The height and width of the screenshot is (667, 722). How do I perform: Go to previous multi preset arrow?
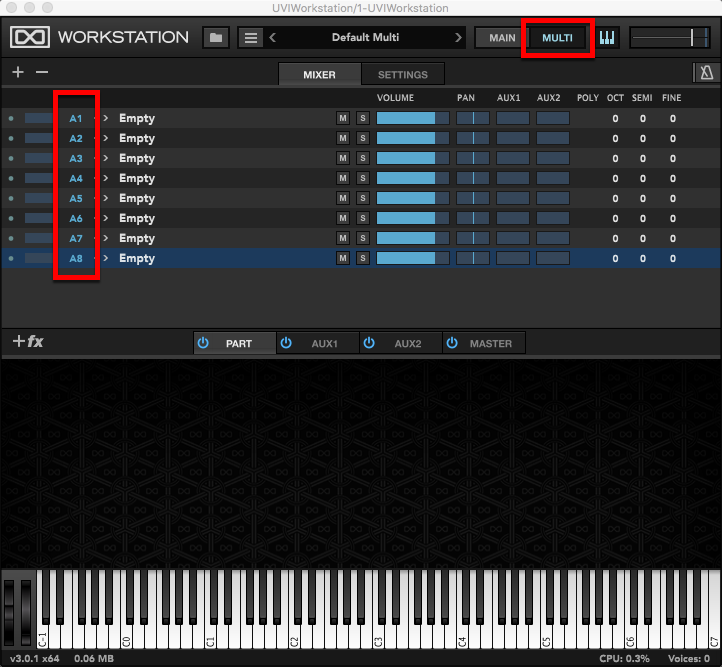(x=273, y=38)
